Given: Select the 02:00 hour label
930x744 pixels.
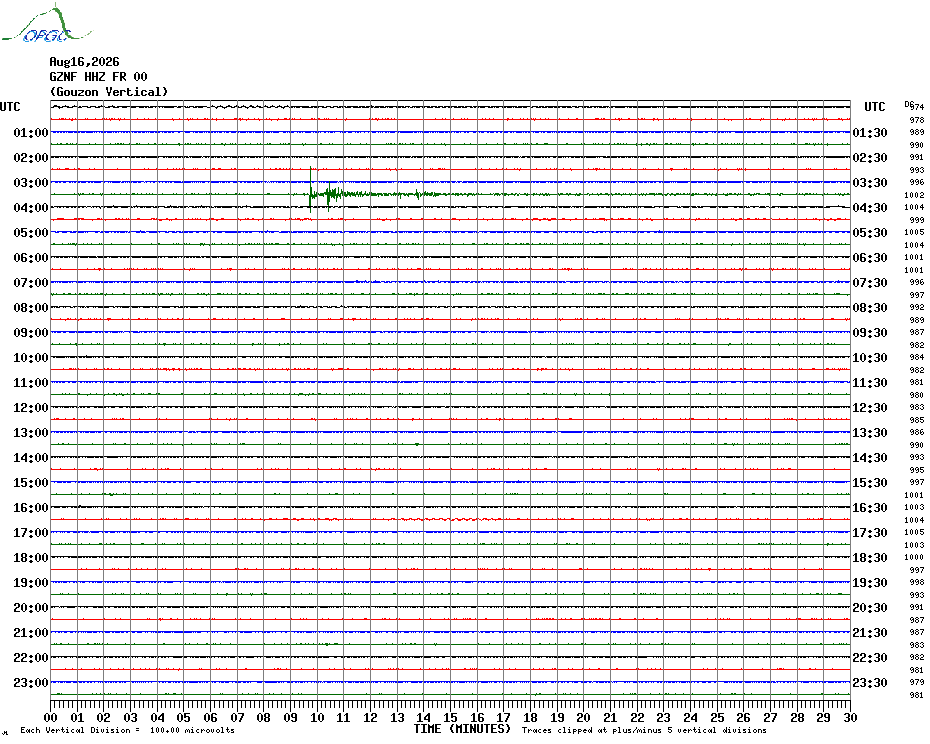Looking at the screenshot, I should 31,157.
